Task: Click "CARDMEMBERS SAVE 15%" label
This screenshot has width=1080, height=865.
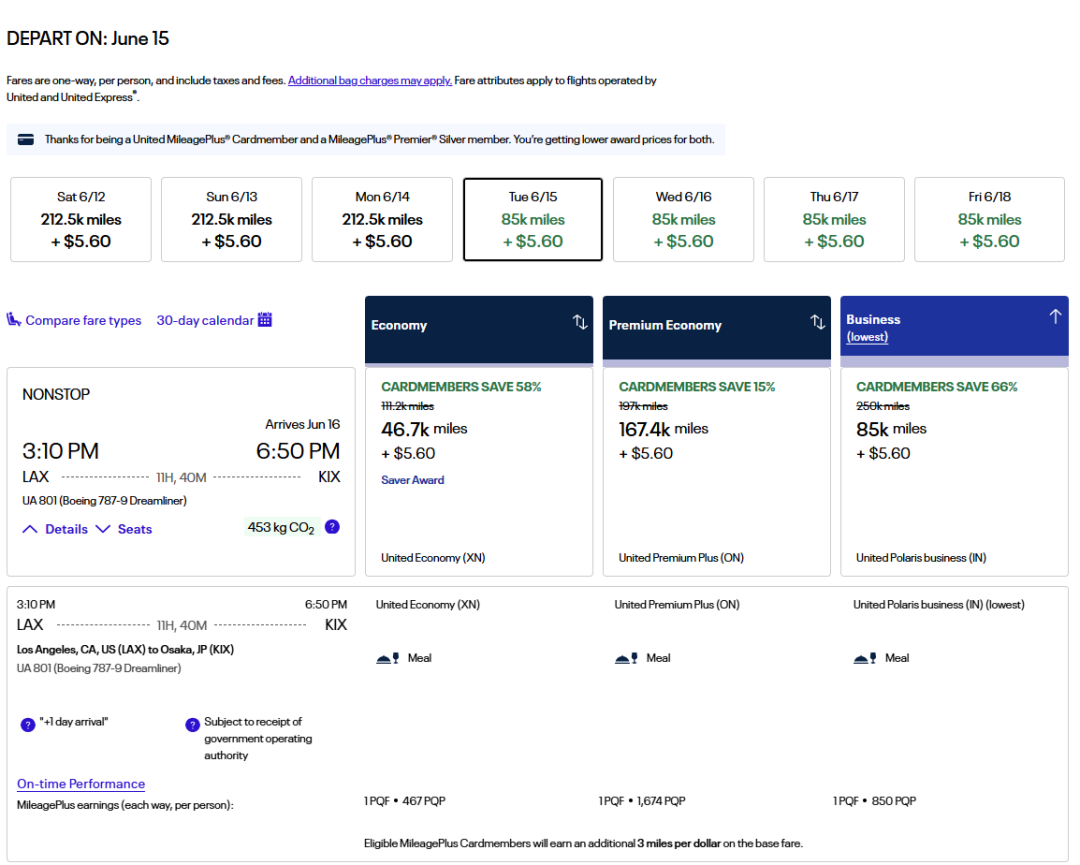Action: [696, 387]
